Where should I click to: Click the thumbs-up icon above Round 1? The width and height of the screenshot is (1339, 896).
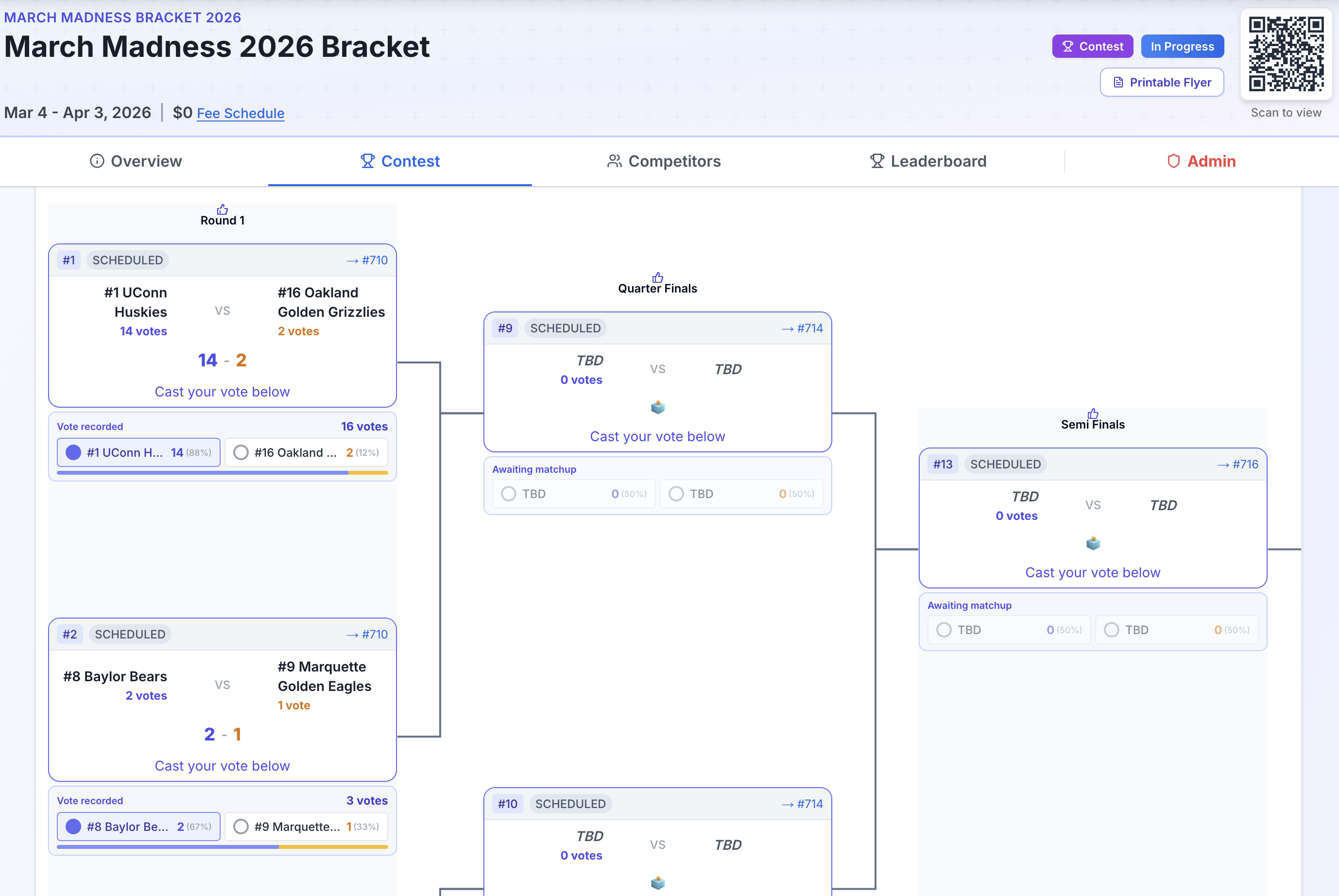[222, 209]
